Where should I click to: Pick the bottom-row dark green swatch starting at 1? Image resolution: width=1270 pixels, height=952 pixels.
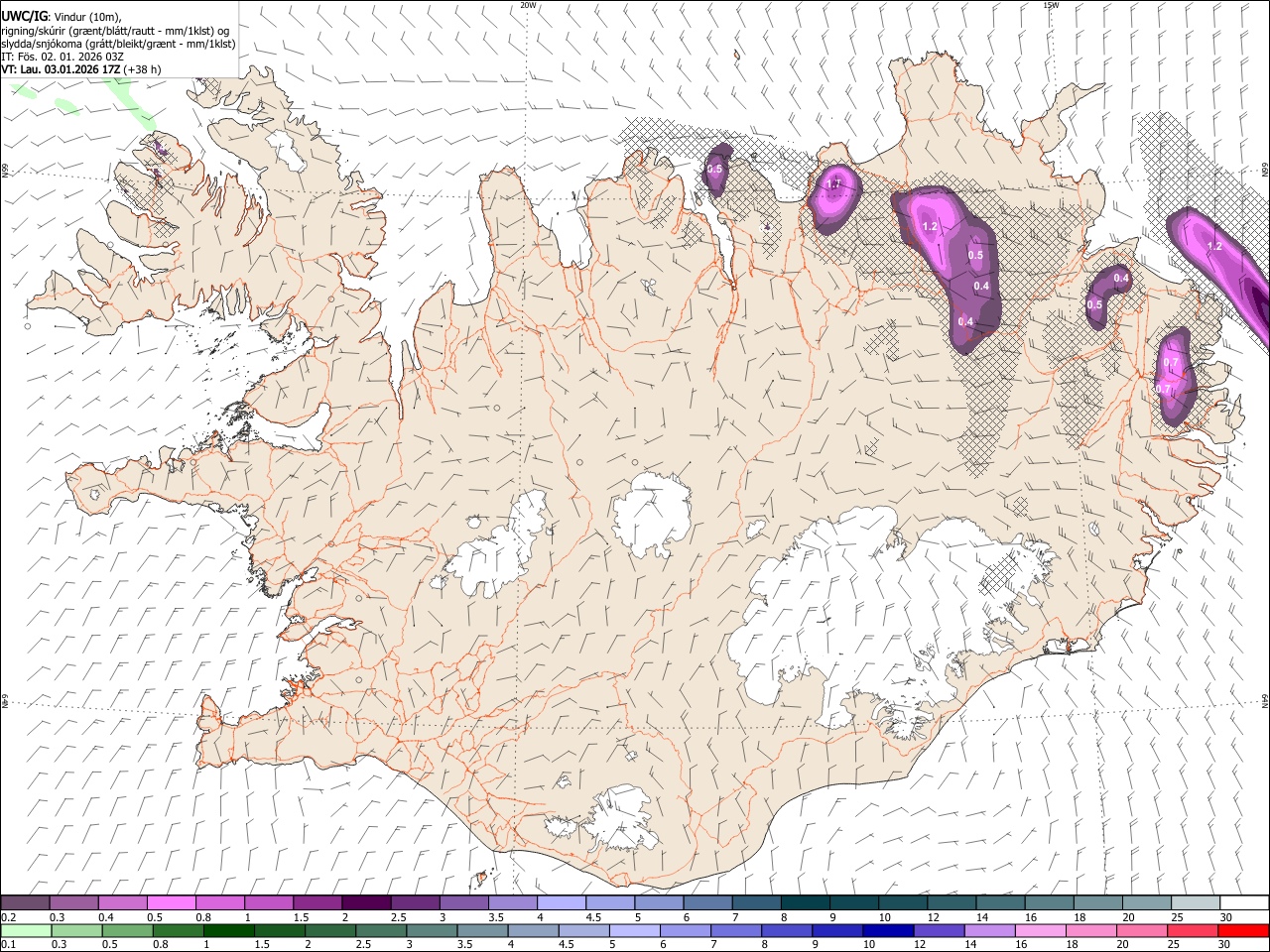228,930
